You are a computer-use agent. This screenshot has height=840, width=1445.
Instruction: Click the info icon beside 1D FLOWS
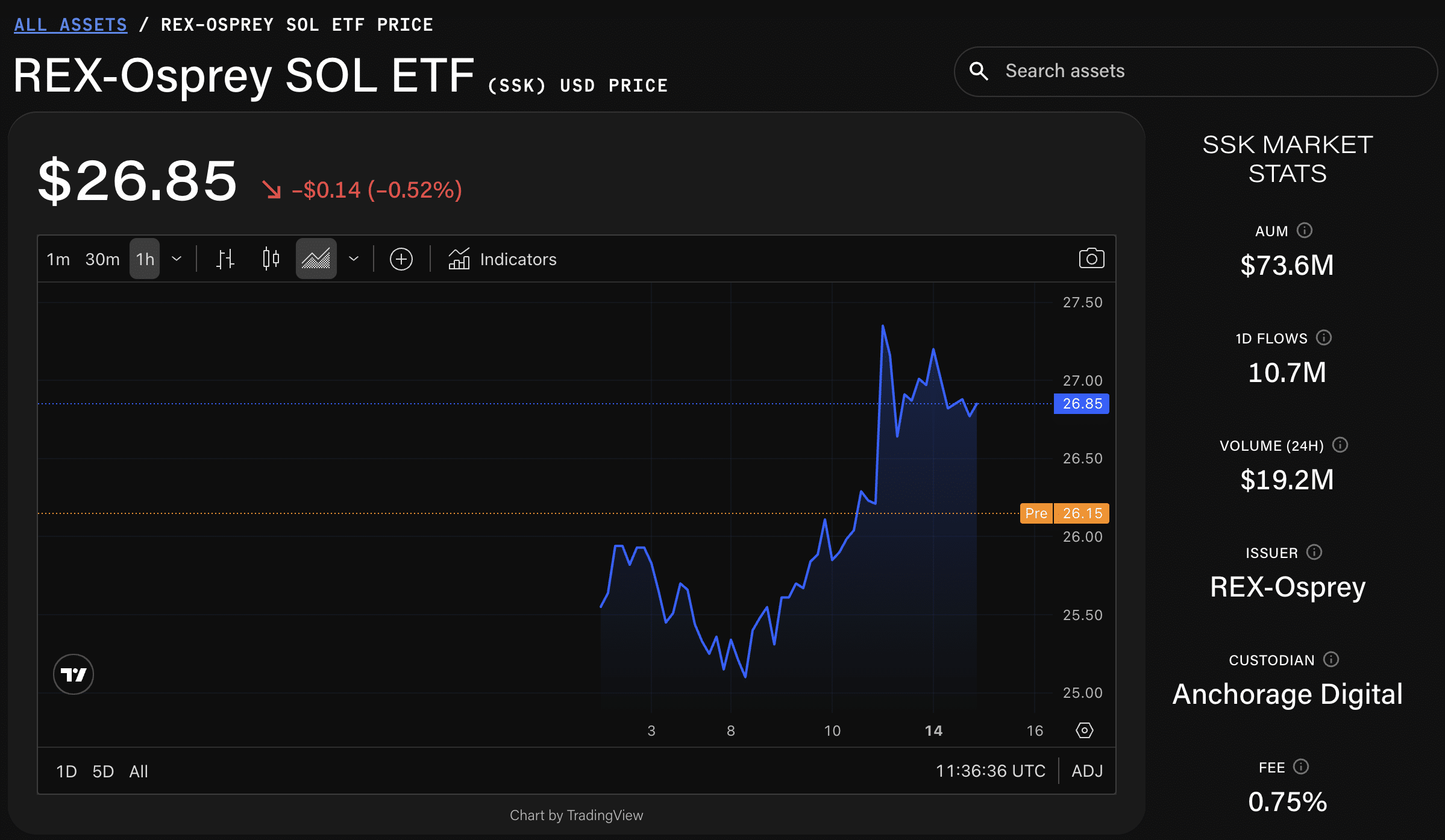click(1324, 338)
